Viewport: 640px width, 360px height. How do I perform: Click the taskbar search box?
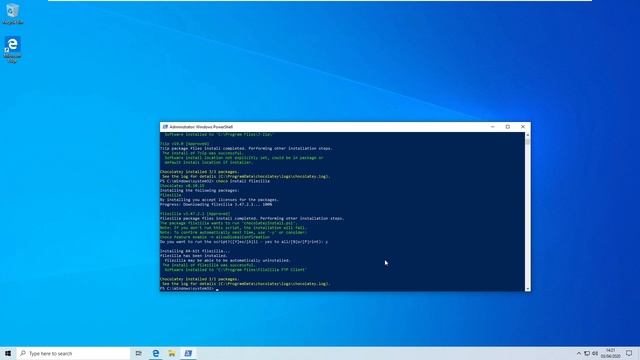click(73, 353)
